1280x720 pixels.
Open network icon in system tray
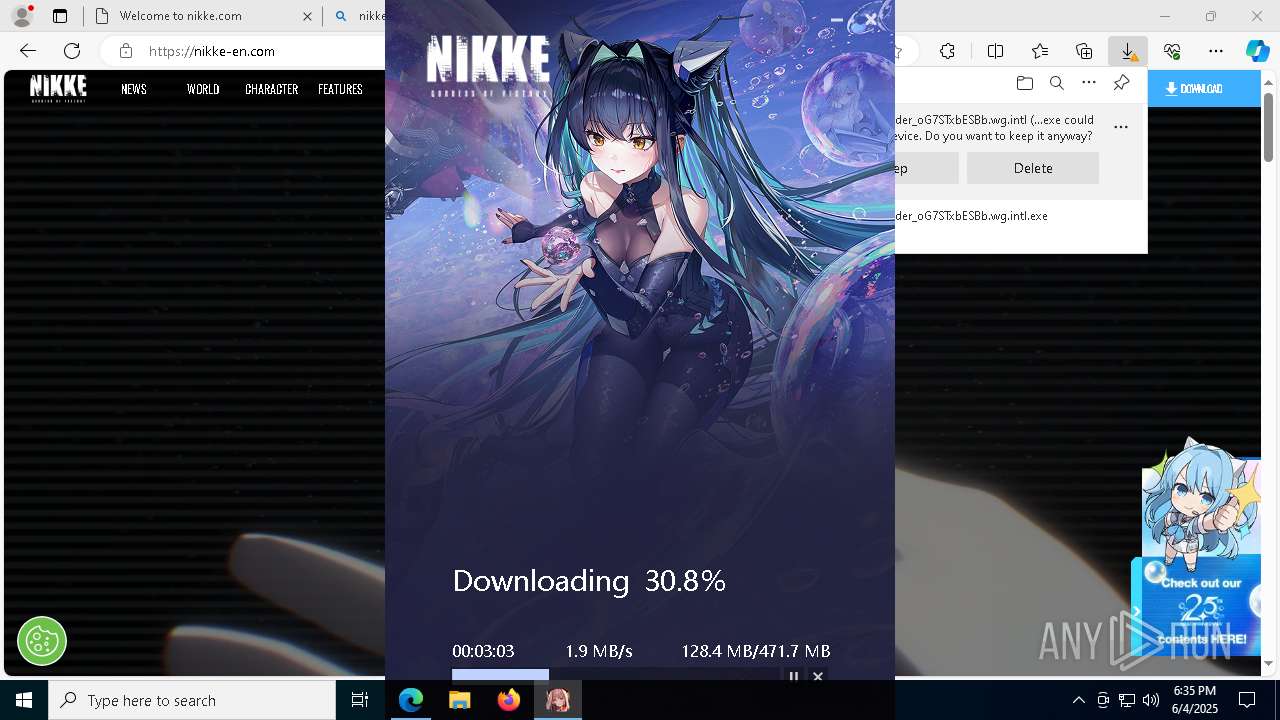click(1127, 700)
